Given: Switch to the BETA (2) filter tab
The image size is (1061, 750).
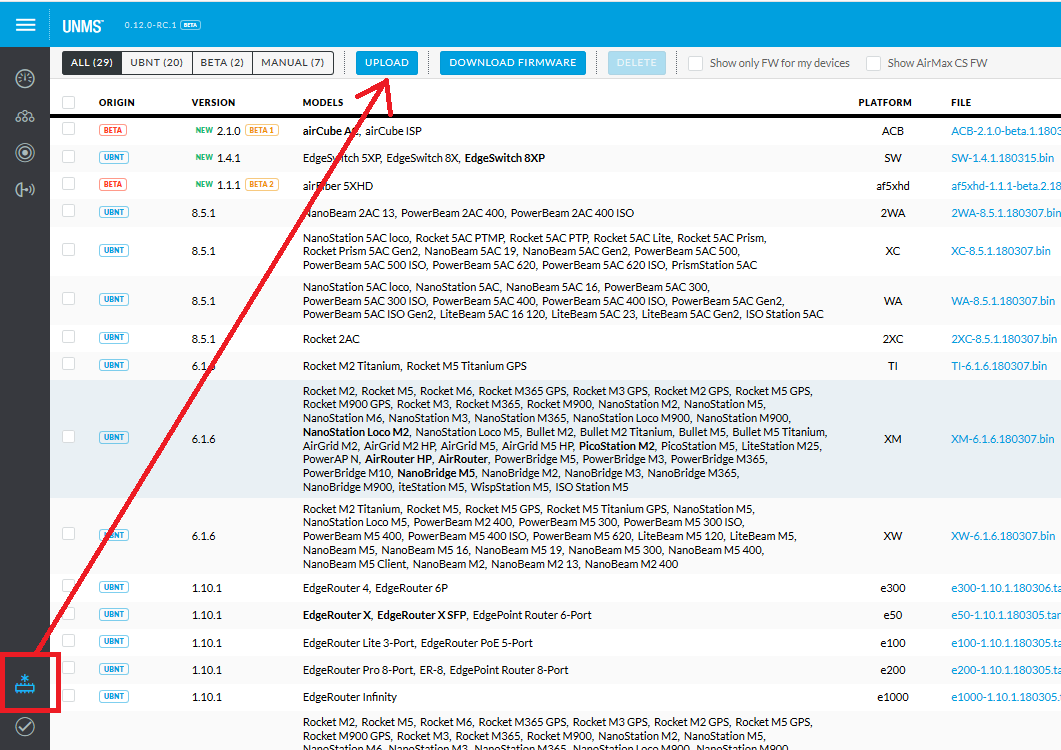Looking at the screenshot, I should coord(221,63).
